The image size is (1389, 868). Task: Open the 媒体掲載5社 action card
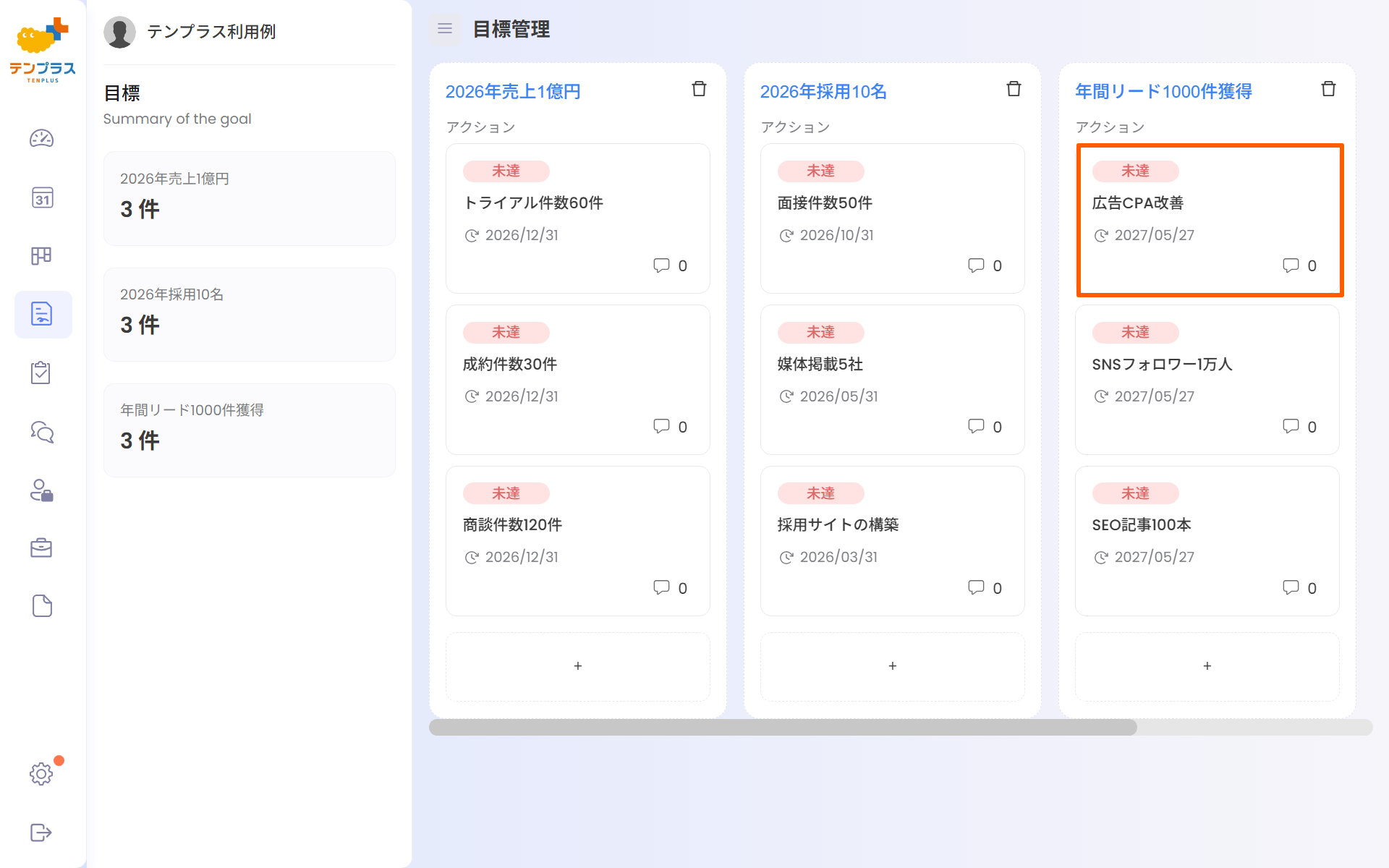[893, 380]
